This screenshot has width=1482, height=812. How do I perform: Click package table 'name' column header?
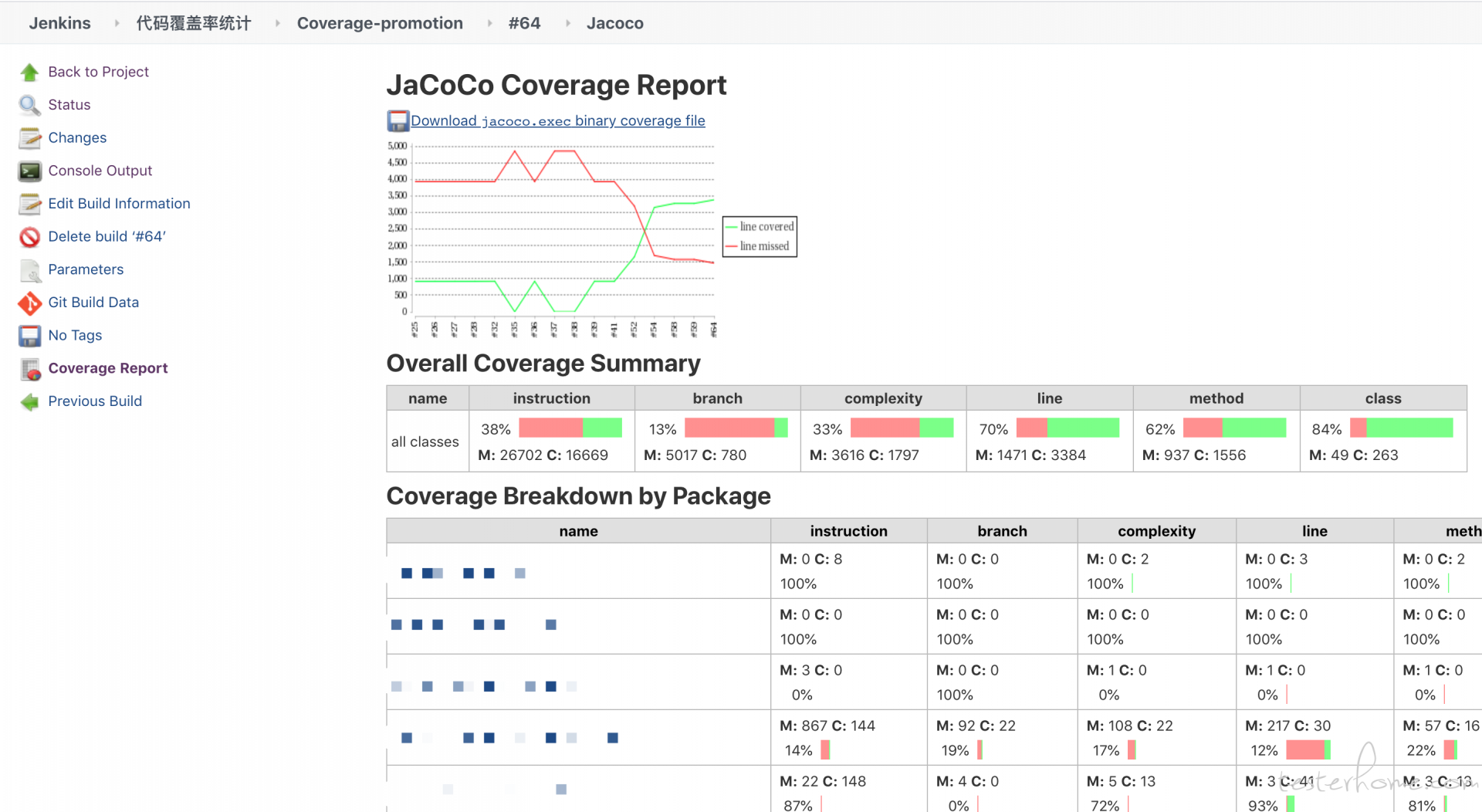(x=578, y=531)
